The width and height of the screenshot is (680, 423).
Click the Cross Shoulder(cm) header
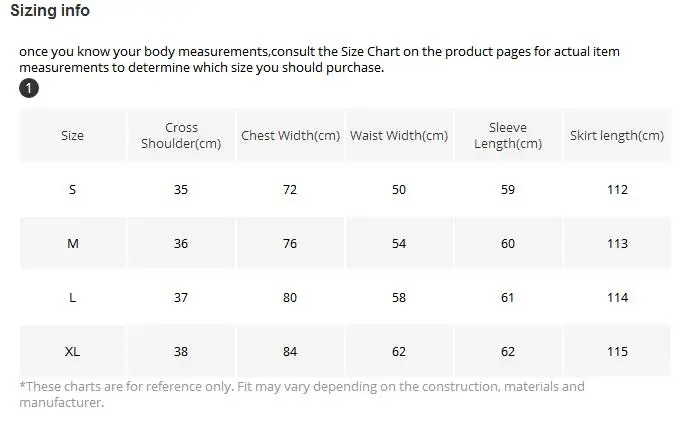181,135
